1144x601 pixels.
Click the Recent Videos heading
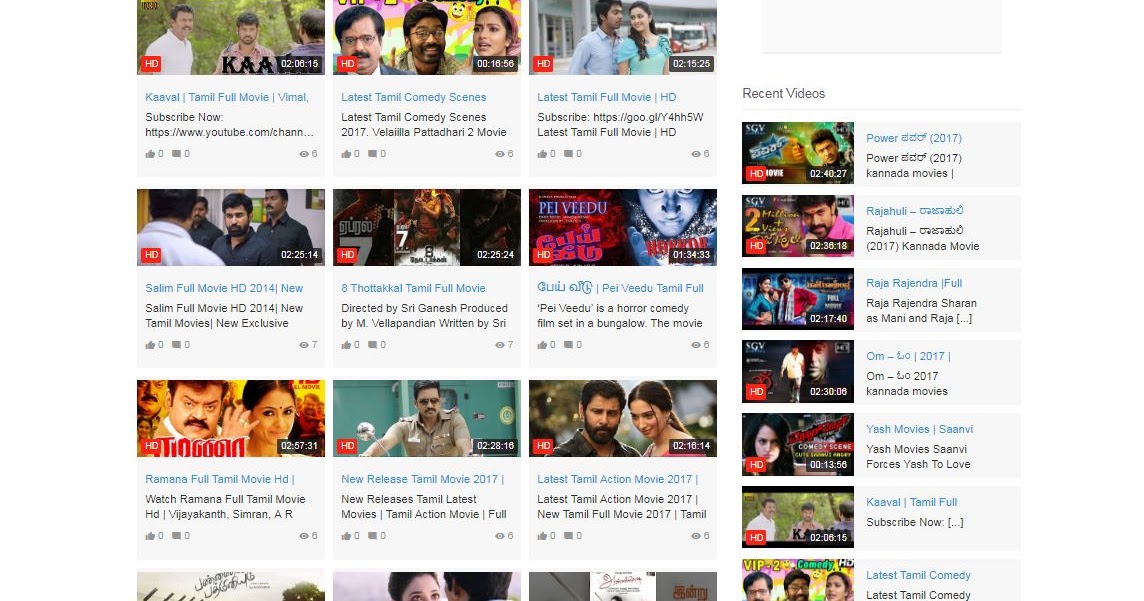[x=784, y=93]
